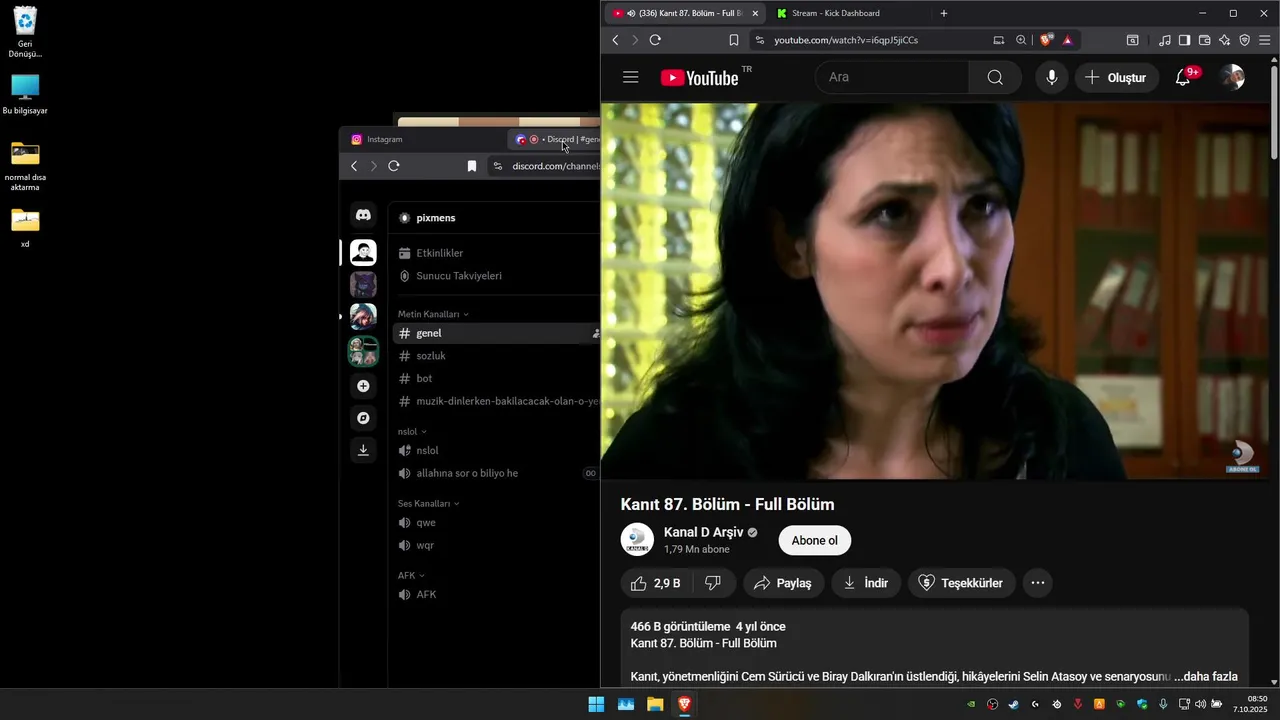
Task: Open more actions three-dot button
Action: tap(1037, 583)
